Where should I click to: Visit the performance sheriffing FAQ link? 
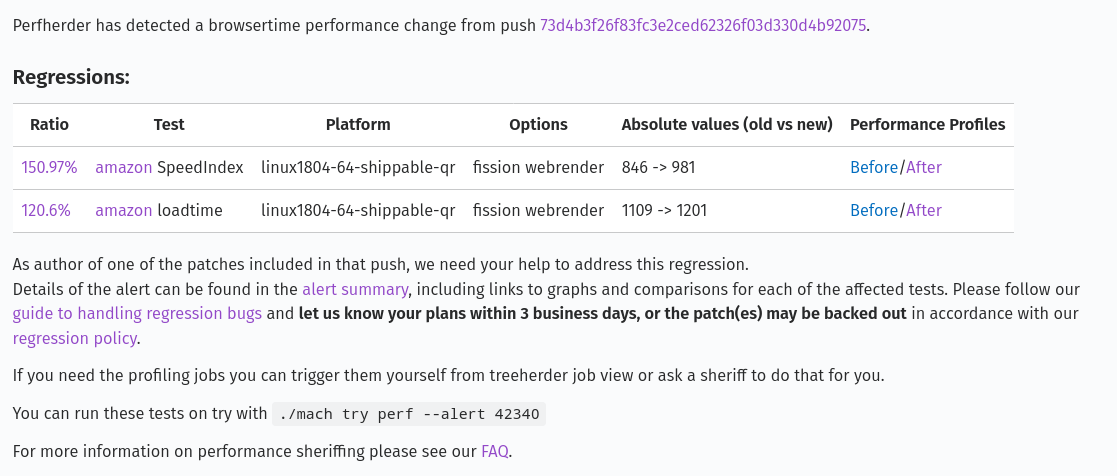click(495, 452)
